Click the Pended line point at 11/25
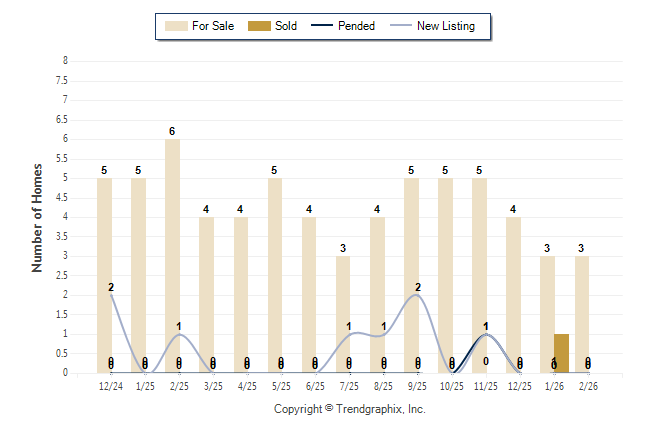The height and width of the screenshot is (434, 646). (x=486, y=335)
